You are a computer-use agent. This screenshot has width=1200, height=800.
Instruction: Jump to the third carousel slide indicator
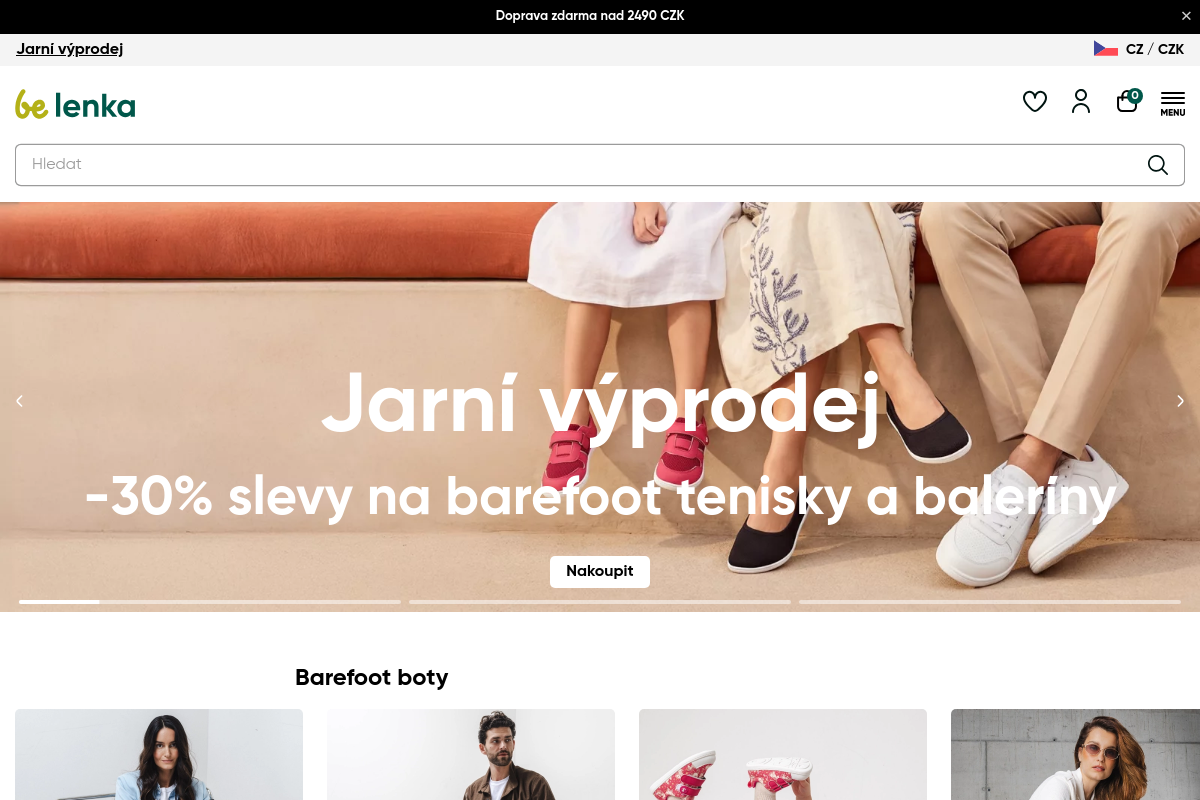point(989,602)
